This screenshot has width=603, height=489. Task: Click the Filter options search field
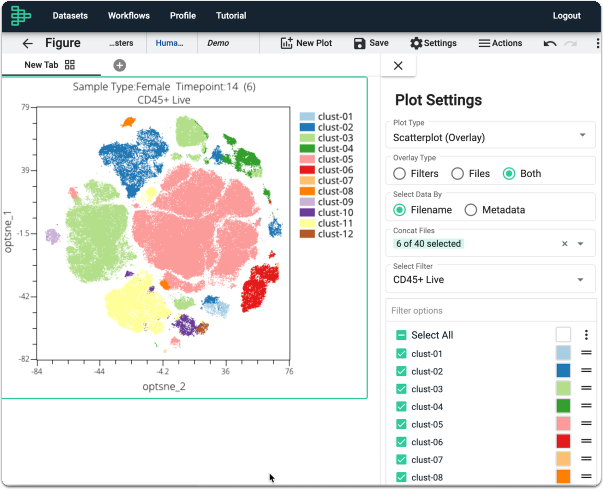click(x=491, y=310)
